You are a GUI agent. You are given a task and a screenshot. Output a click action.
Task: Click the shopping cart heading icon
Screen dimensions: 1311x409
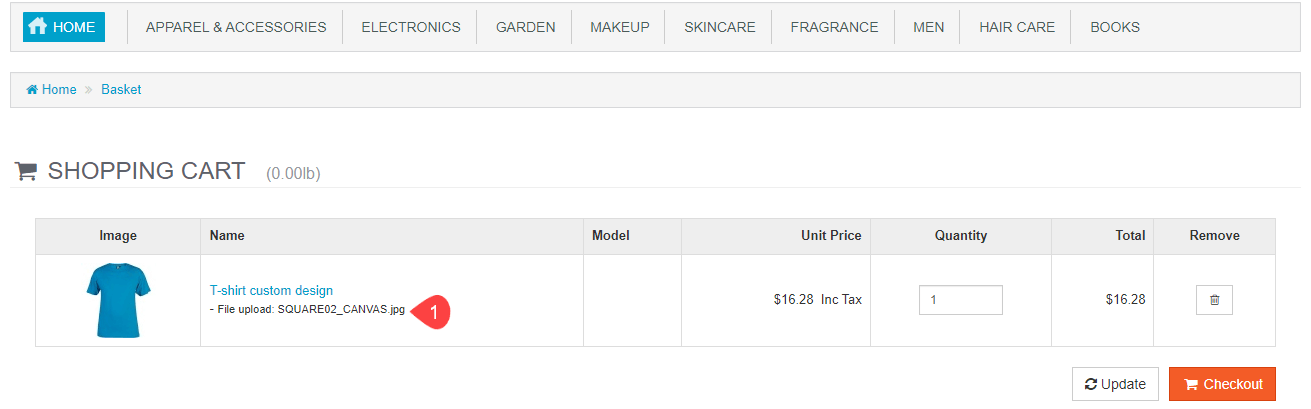coord(27,171)
